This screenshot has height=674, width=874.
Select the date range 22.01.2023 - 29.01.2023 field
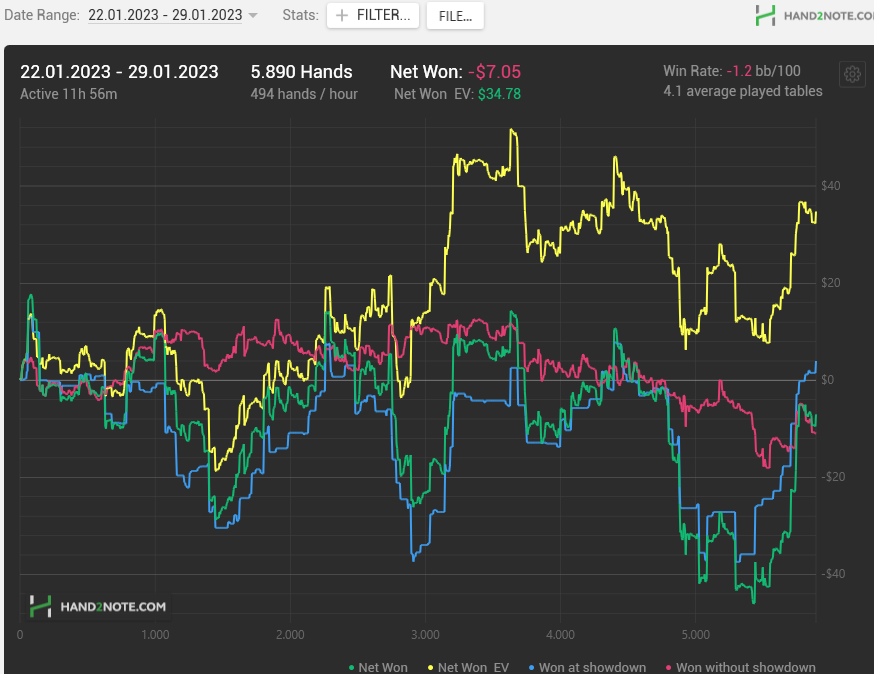pyautogui.click(x=165, y=15)
